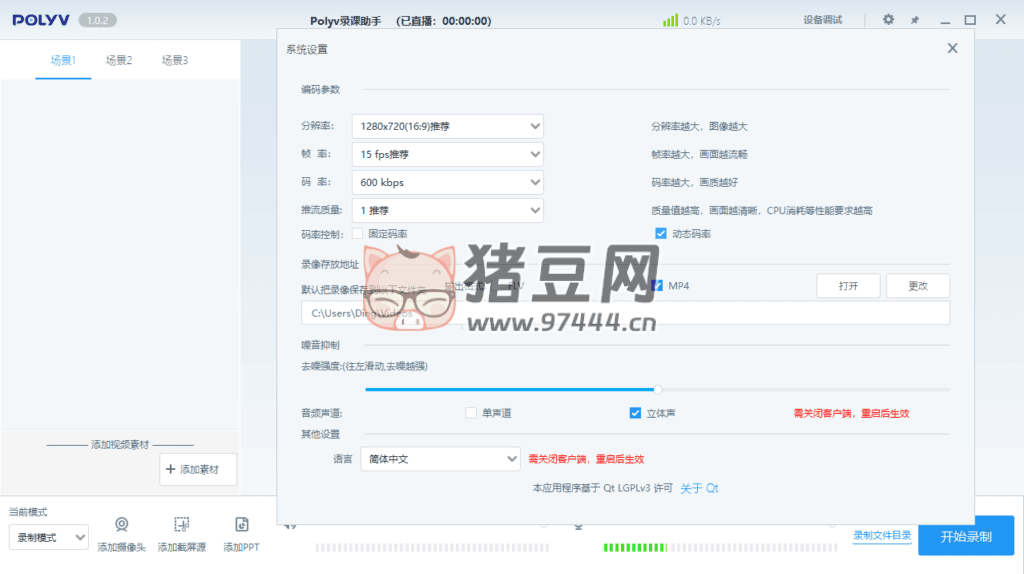Open settings via the gear icon

point(888,20)
